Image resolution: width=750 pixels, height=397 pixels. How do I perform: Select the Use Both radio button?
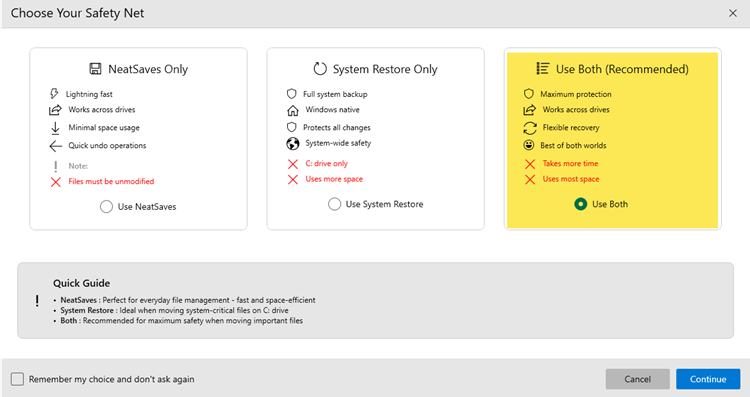pos(581,204)
